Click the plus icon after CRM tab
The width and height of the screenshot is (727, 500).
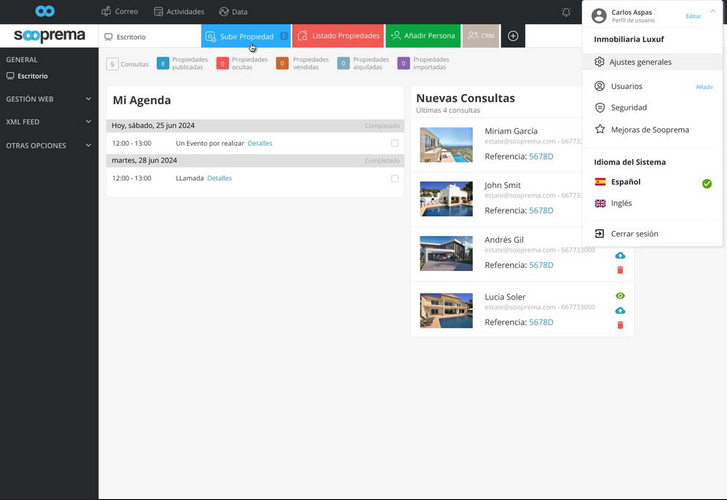coord(512,36)
